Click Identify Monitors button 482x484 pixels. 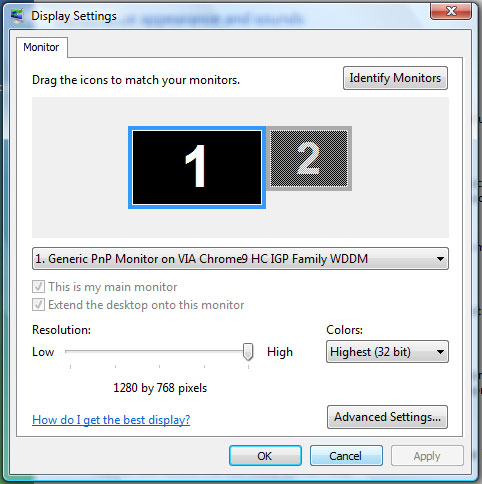[x=395, y=78]
